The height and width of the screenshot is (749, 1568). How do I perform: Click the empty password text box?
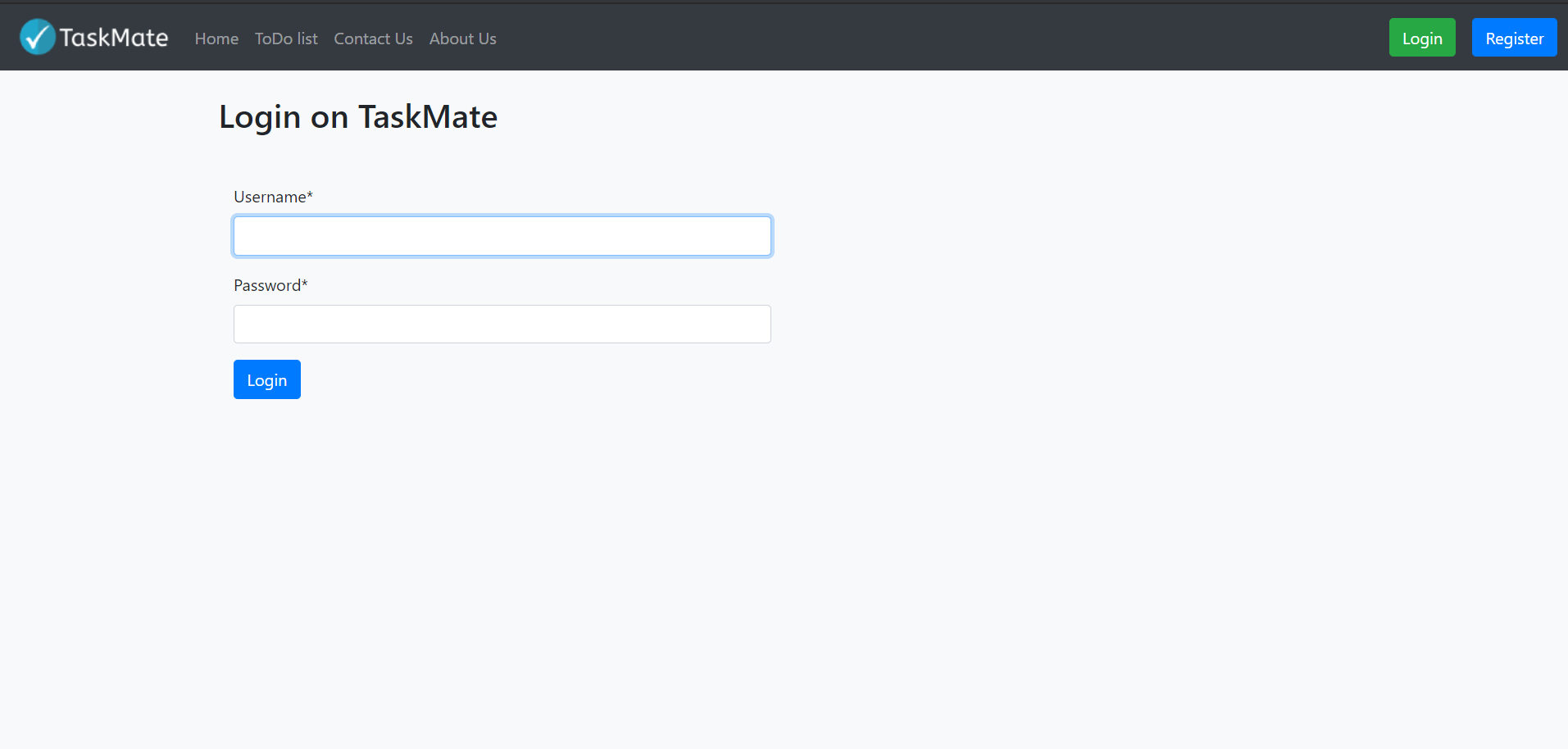tap(502, 324)
